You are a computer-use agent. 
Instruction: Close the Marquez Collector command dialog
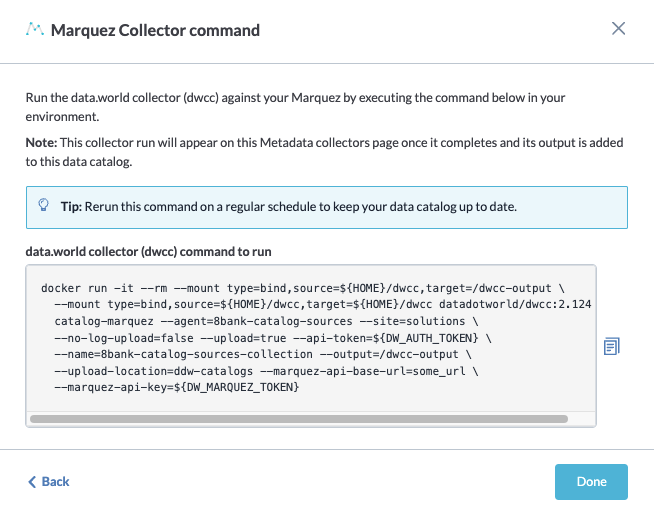(618, 29)
